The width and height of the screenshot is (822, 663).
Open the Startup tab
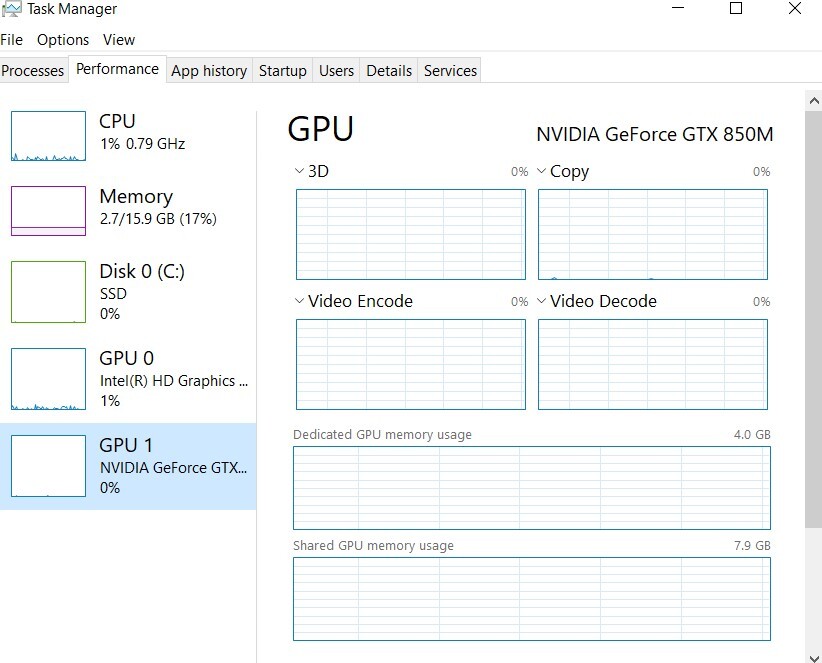[x=283, y=71]
